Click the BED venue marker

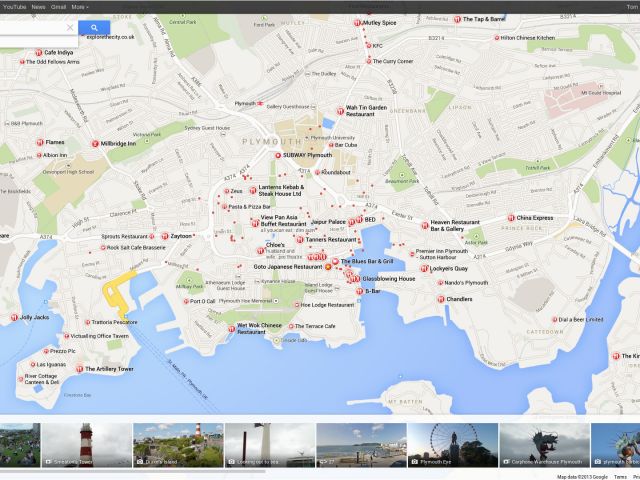pos(359,220)
